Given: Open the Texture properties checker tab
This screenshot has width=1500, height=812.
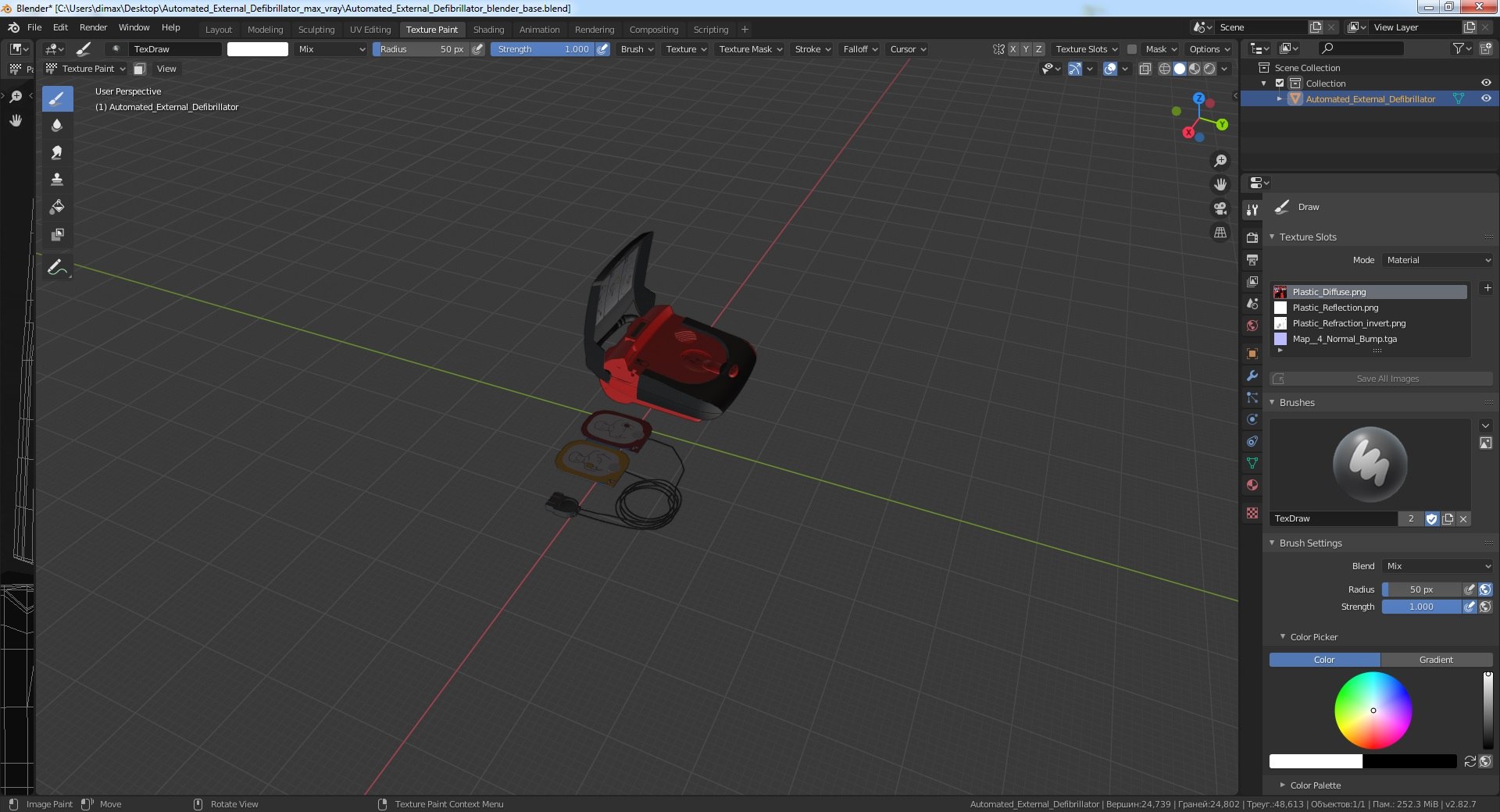Looking at the screenshot, I should (1252, 513).
